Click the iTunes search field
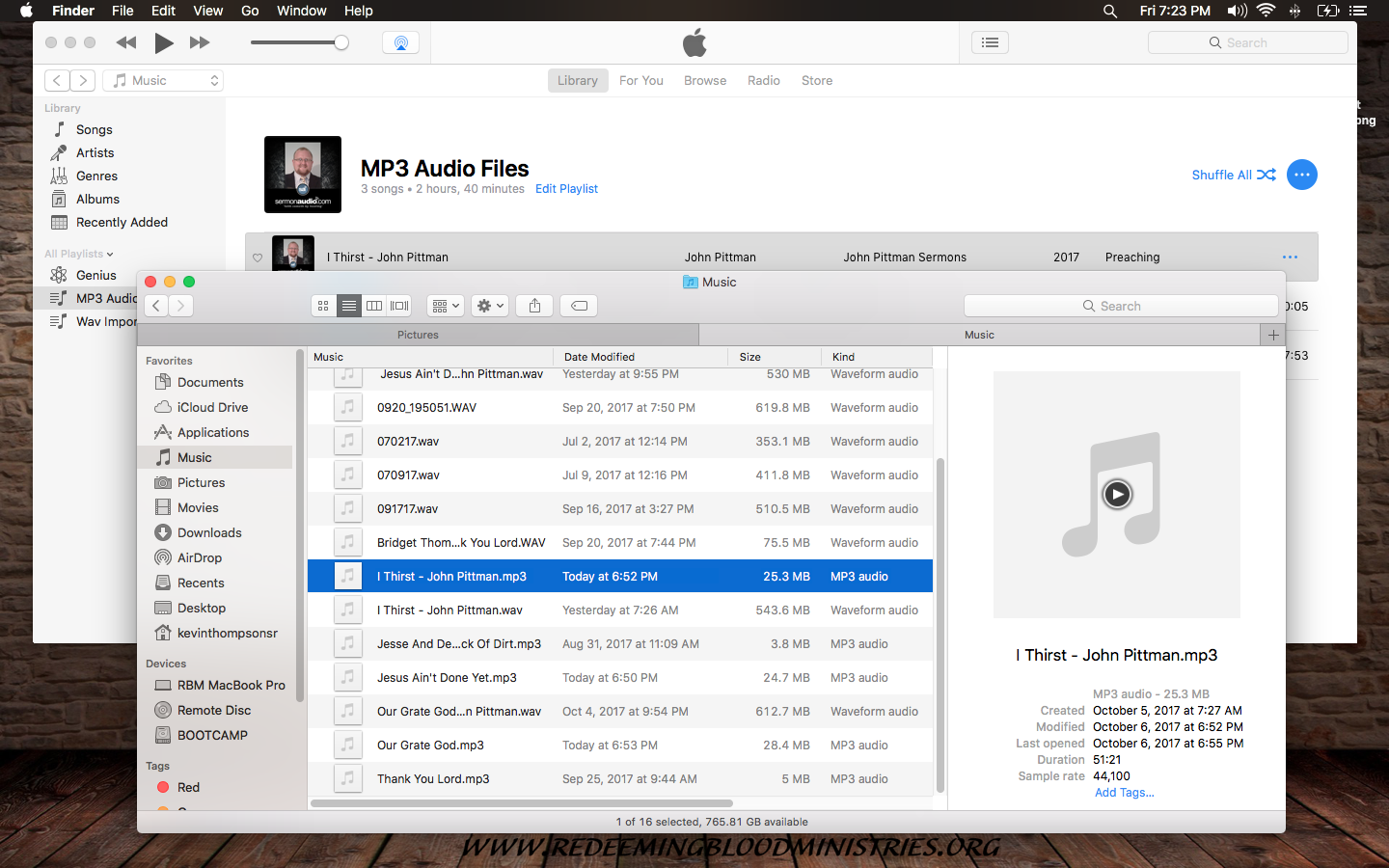The image size is (1389, 868). [x=1247, y=42]
